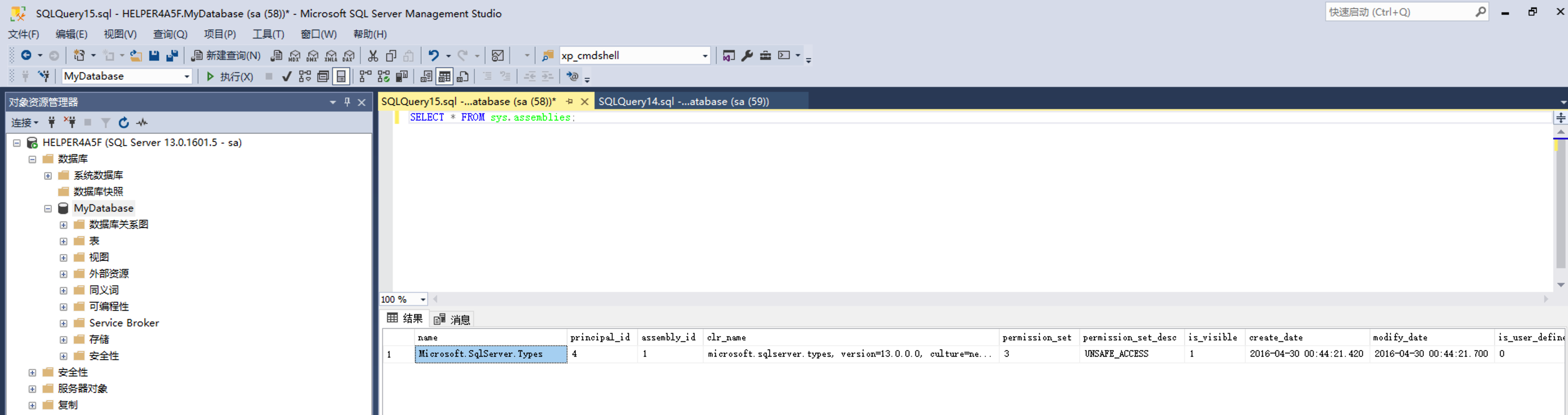Viewport: 1568px width, 415px height.
Task: Toggle the pin on Object Explorer panel
Action: 347,102
